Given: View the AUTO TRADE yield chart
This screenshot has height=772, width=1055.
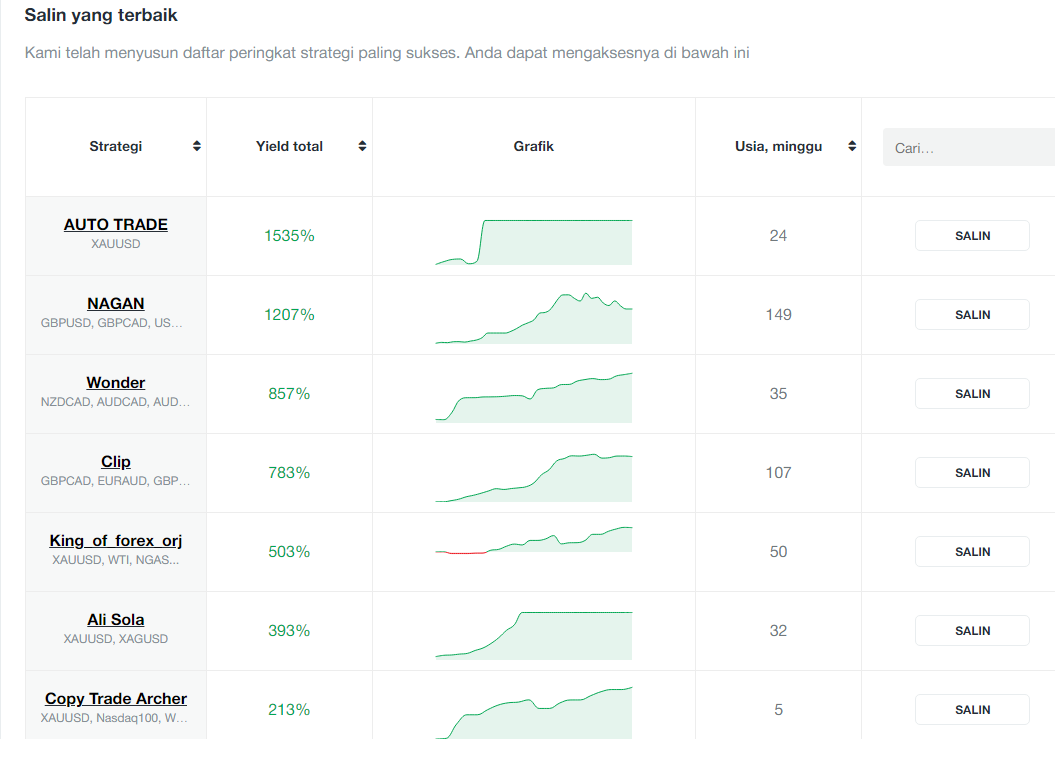Looking at the screenshot, I should (534, 242).
